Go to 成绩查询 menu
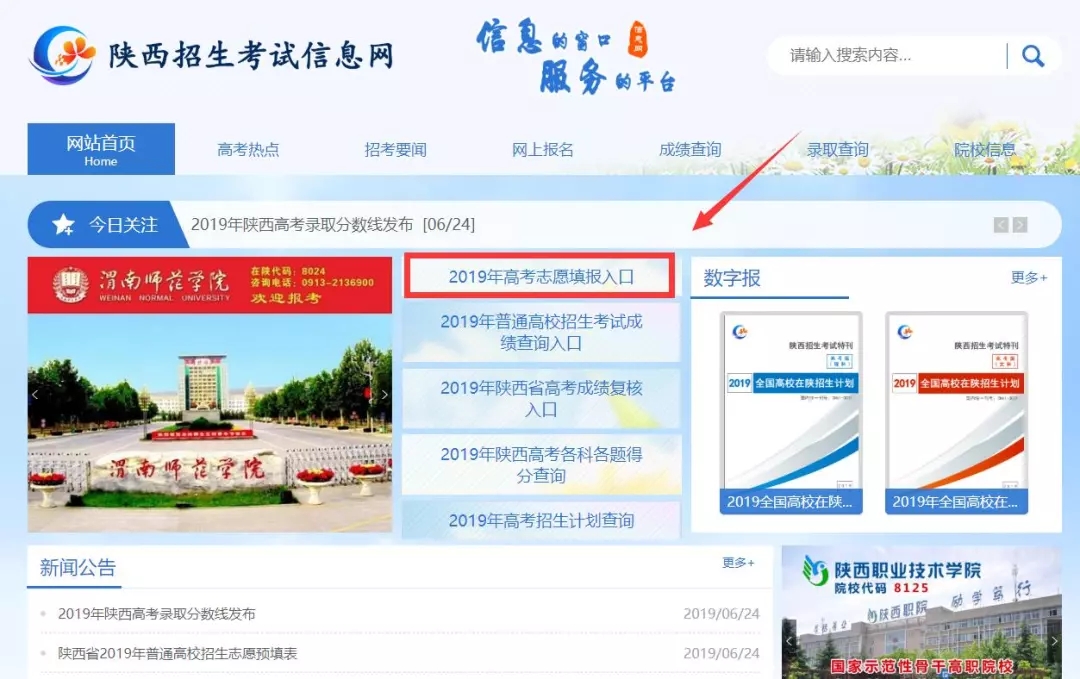The width and height of the screenshot is (1080, 679). (690, 150)
